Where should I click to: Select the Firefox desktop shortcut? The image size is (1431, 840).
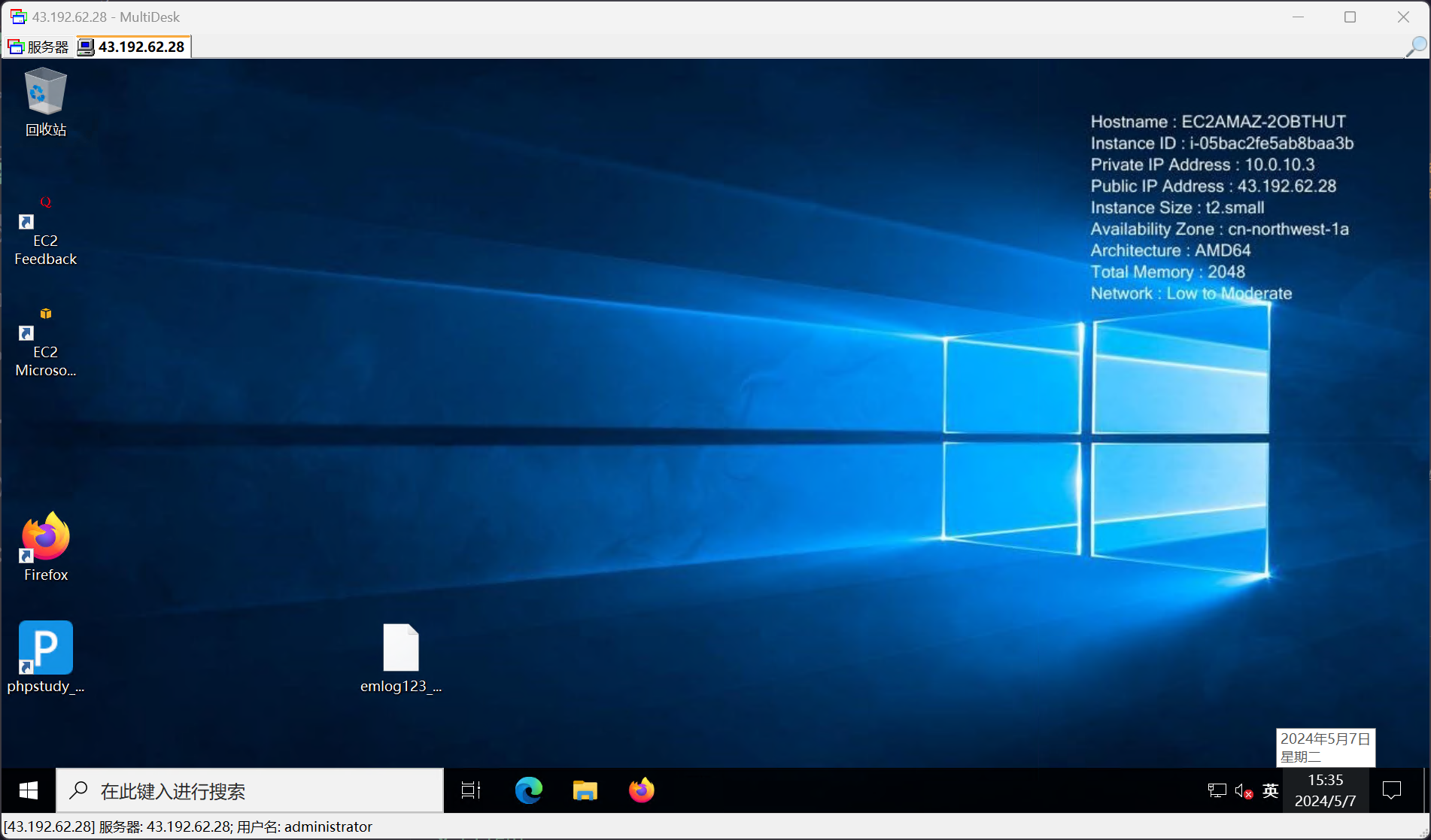(45, 547)
